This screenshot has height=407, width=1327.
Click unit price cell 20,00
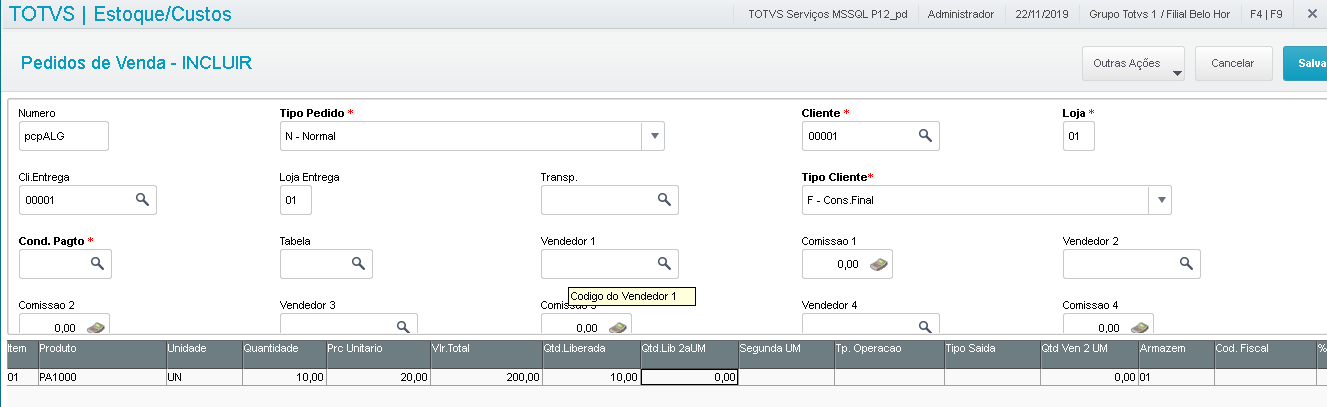tap(378, 377)
